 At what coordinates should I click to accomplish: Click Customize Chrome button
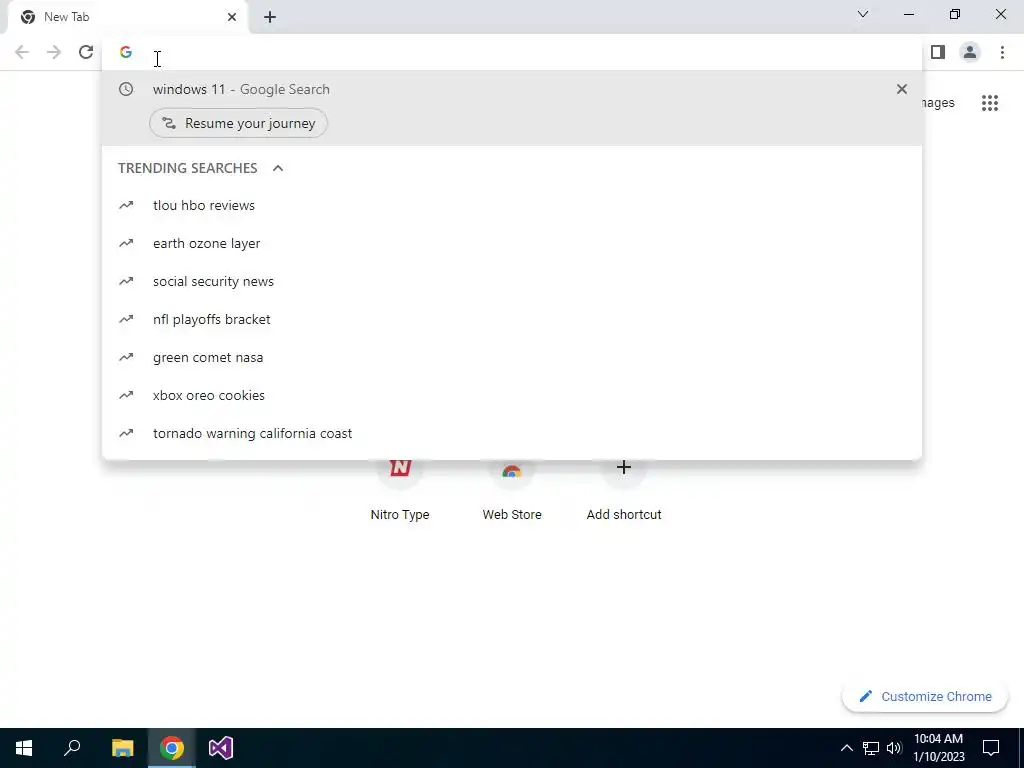[x=925, y=696]
